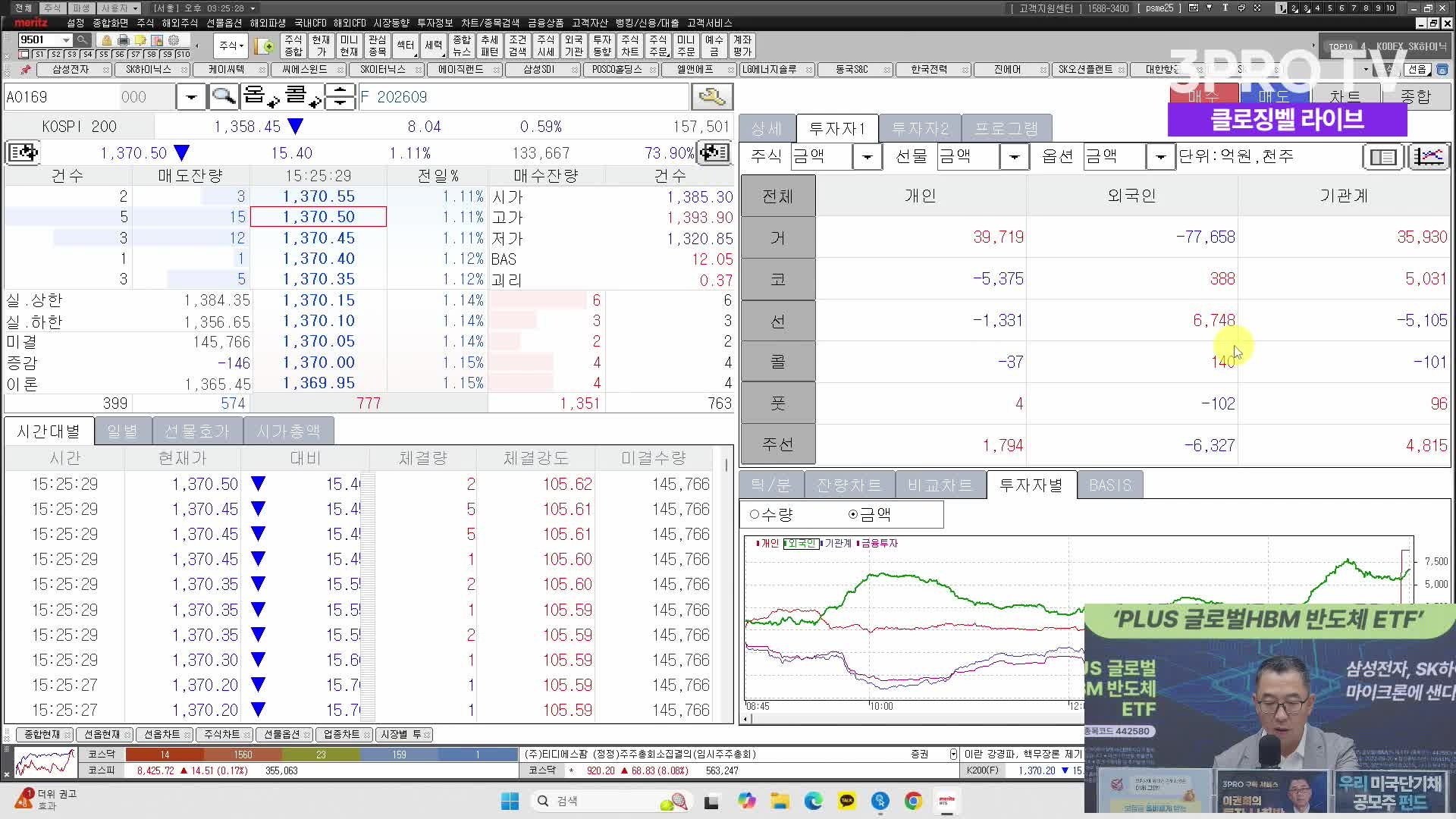Image resolution: width=1456 pixels, height=819 pixels.
Task: Click the lock icon in toolbar
Action: [107, 40]
